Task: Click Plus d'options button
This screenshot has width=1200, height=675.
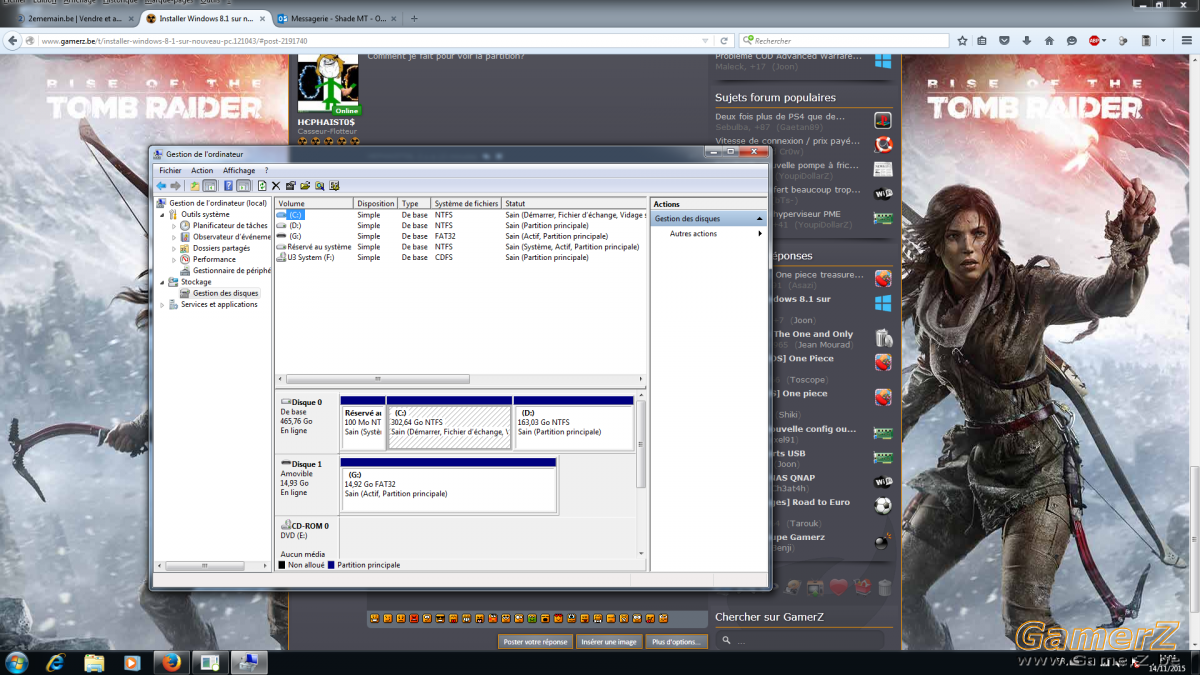Action: (x=676, y=642)
